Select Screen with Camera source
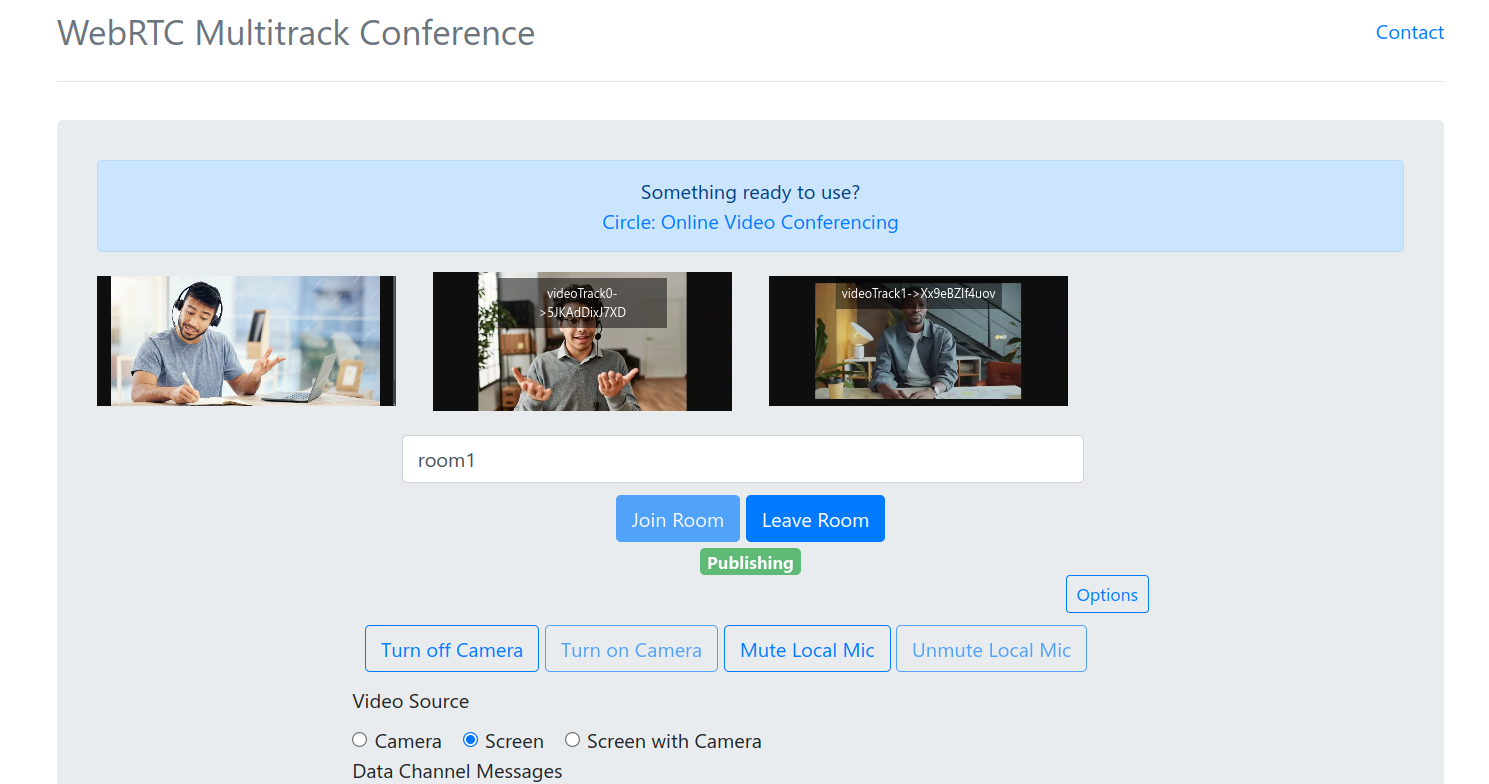The image size is (1489, 784). click(x=572, y=740)
